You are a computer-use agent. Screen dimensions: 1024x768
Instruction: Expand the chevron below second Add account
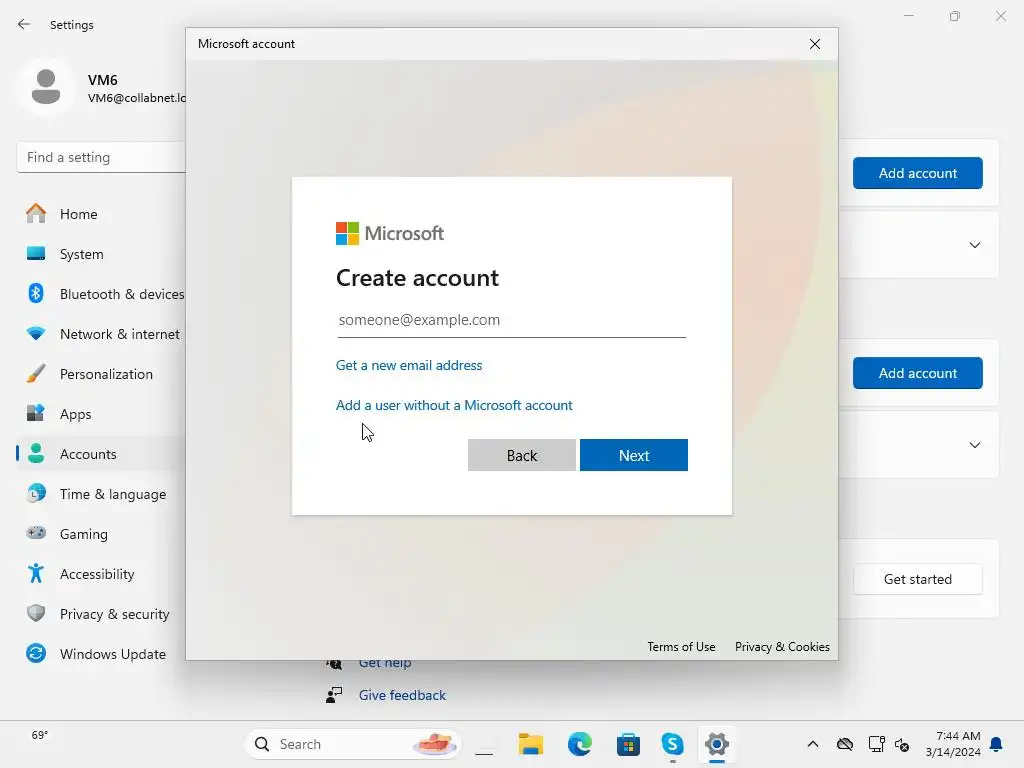point(974,445)
